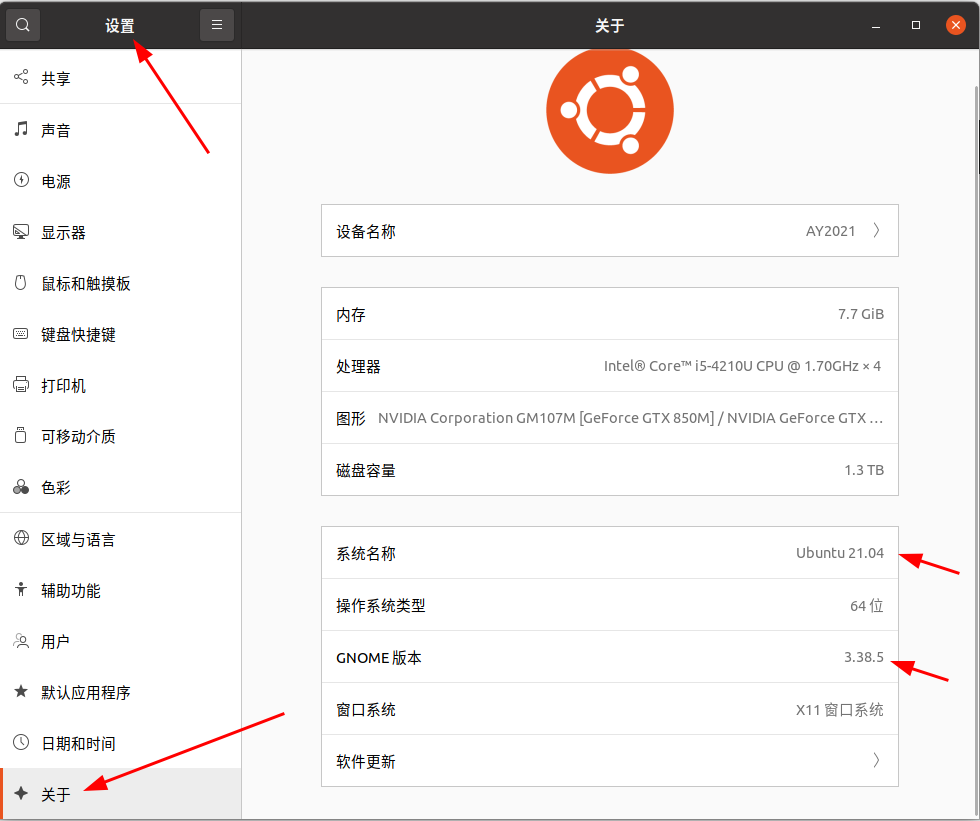This screenshot has width=980, height=821.
Task: Open the 软件更新 row chevron
Action: pyautogui.click(x=876, y=760)
